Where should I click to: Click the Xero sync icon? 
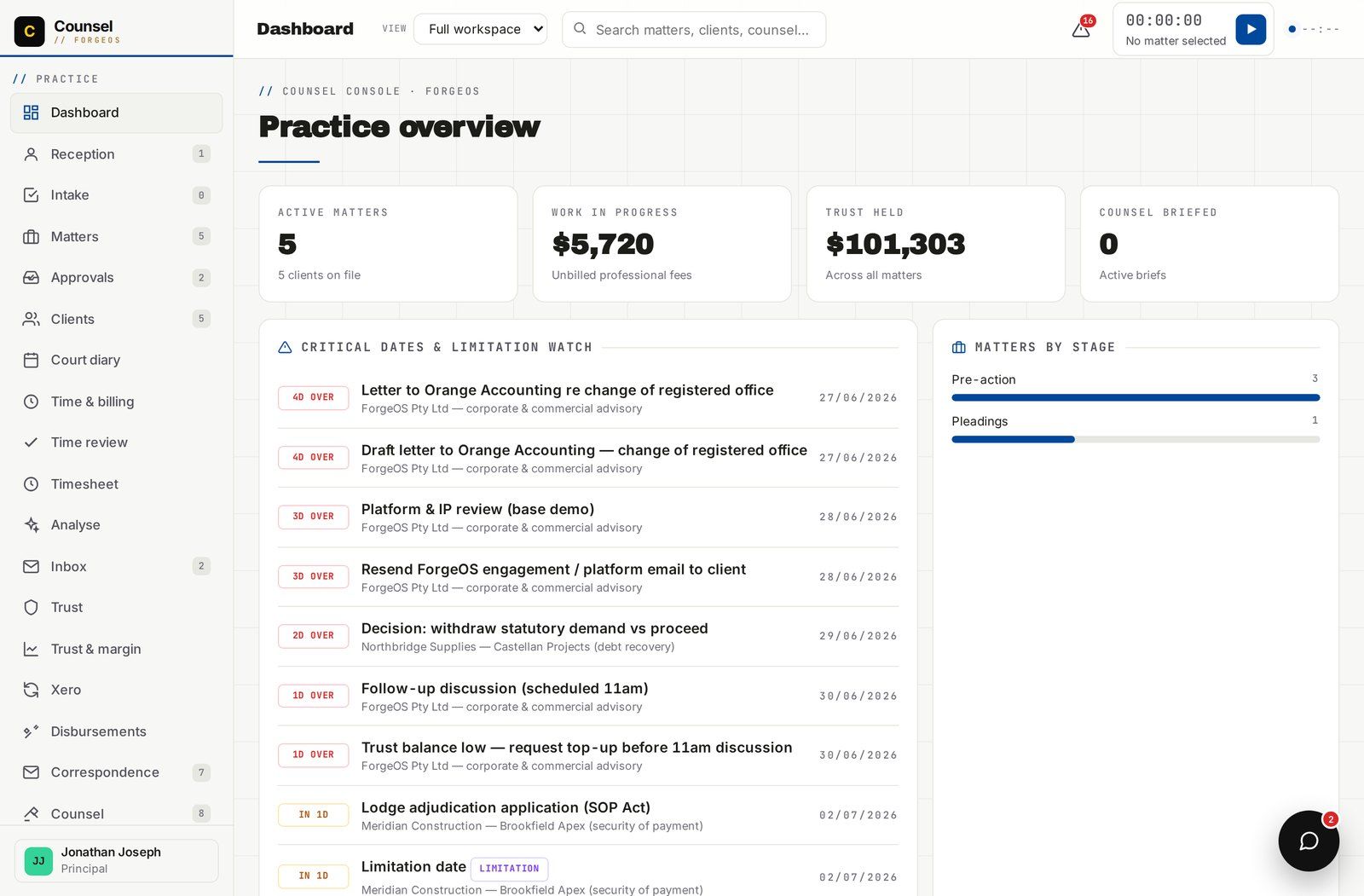pyautogui.click(x=31, y=691)
